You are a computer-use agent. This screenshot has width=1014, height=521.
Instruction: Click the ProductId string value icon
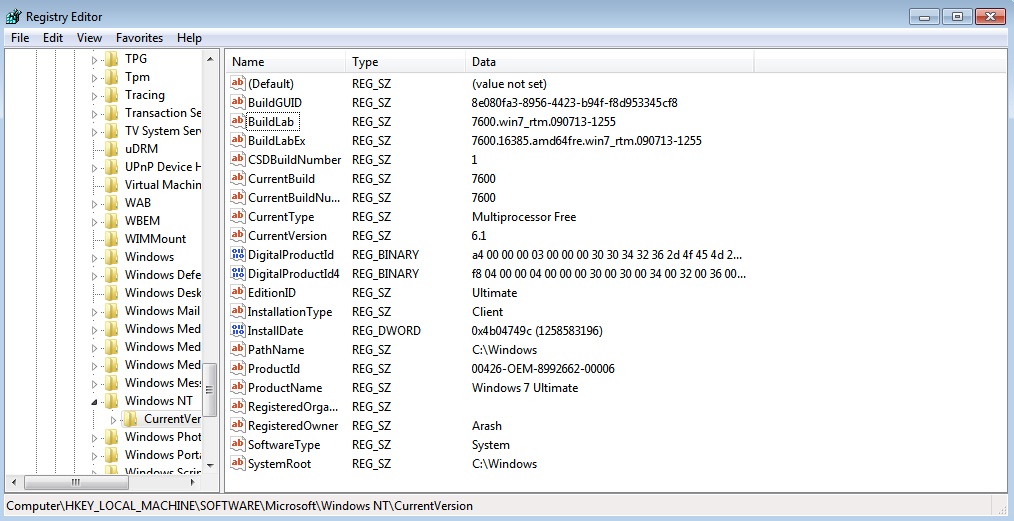238,368
